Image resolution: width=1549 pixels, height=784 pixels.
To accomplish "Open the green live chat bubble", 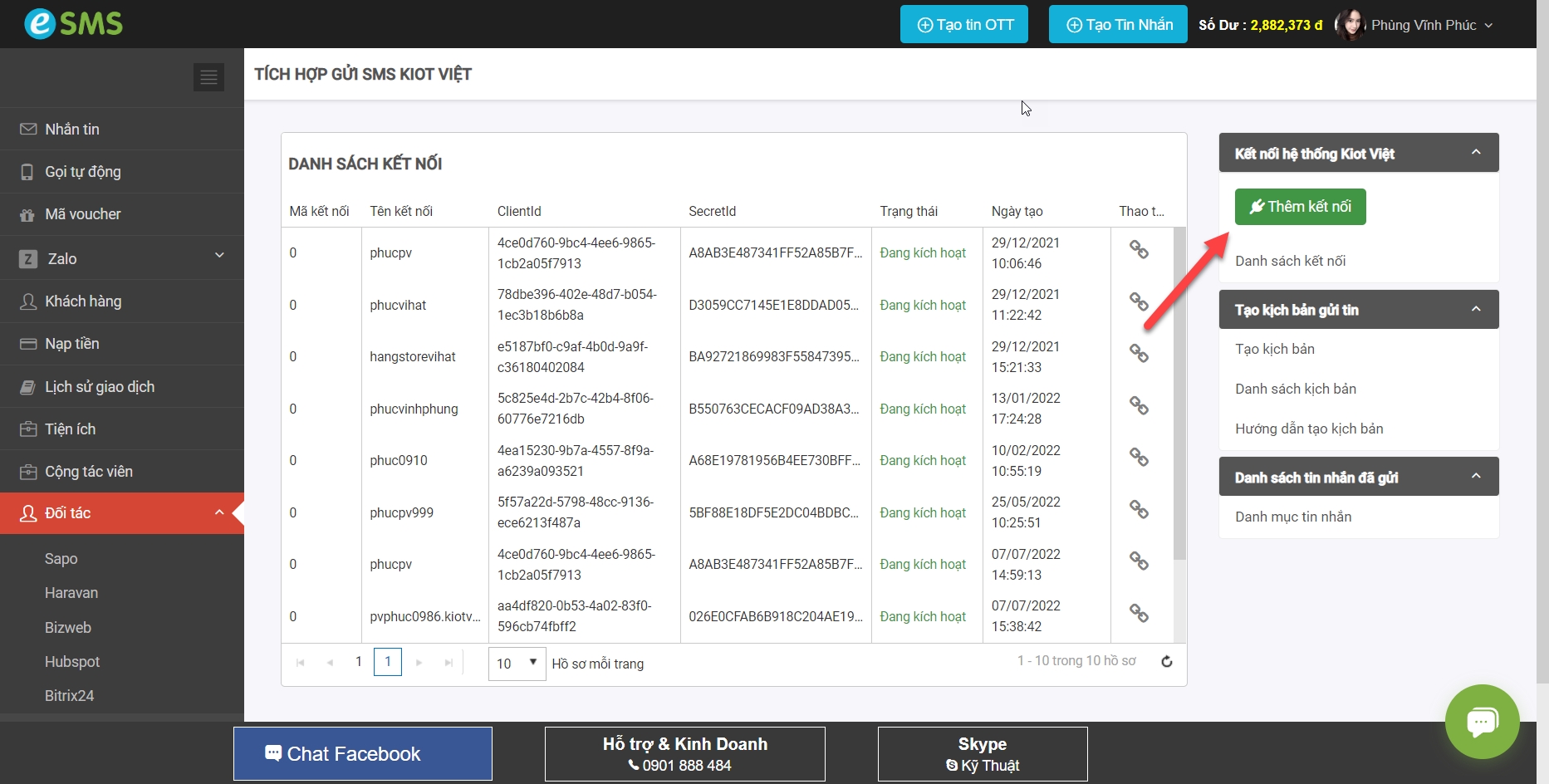I will 1482,721.
